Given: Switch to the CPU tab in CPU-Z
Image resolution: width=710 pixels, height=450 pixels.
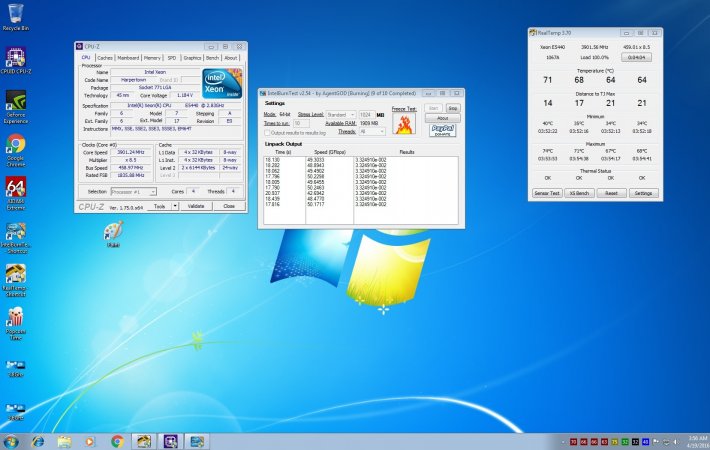Looking at the screenshot, I should pyautogui.click(x=86, y=57).
